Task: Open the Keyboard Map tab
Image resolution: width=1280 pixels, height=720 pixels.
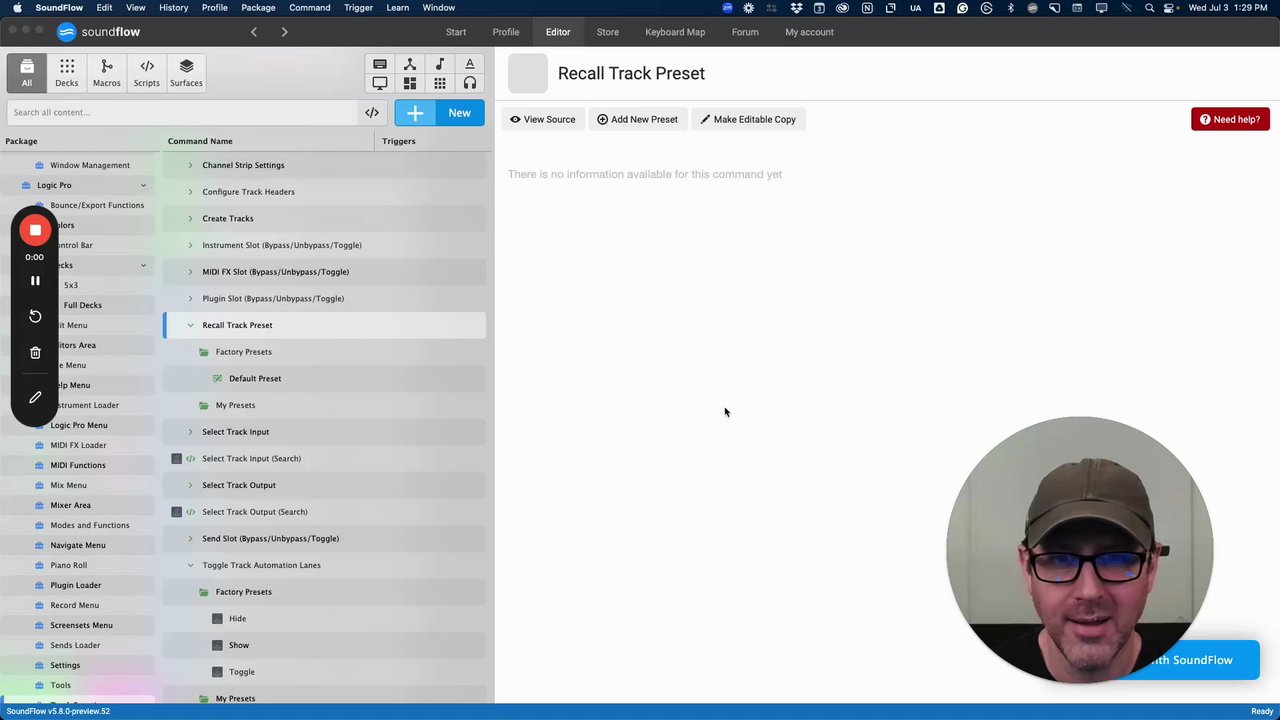Action: [x=675, y=32]
